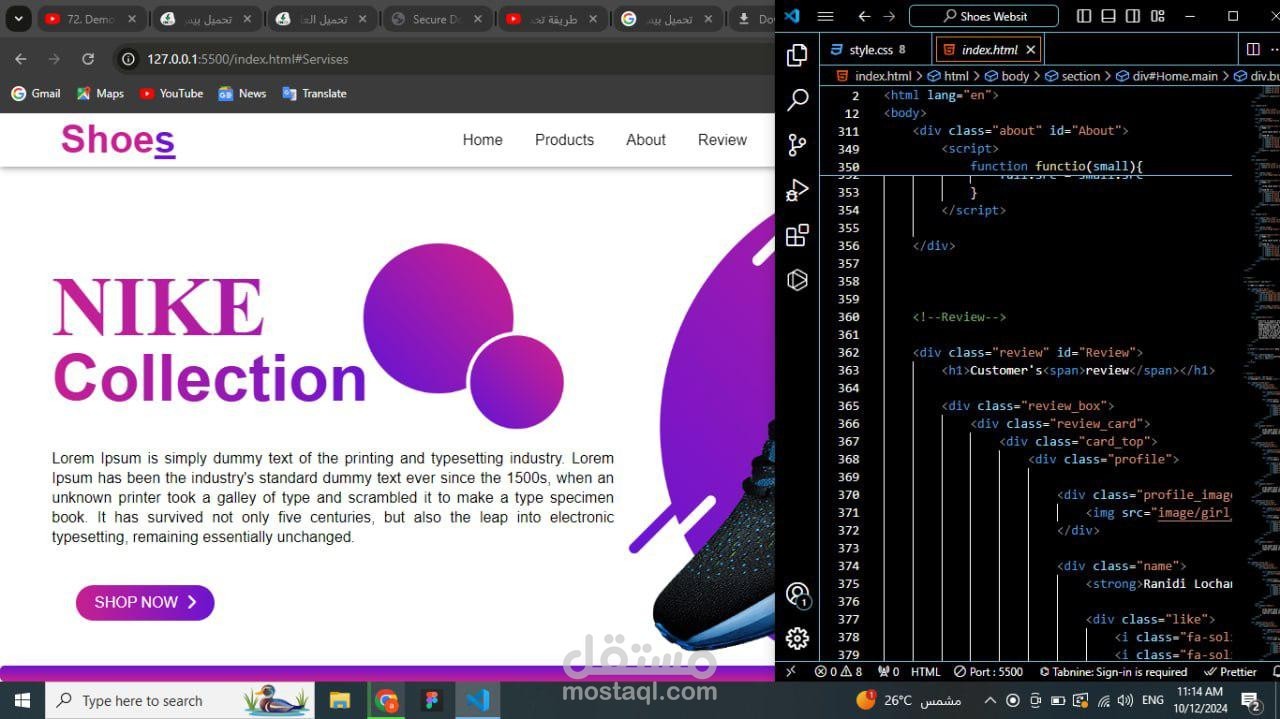
Task: Switch to the '72. Demo' YouTube tab
Action: 92,19
